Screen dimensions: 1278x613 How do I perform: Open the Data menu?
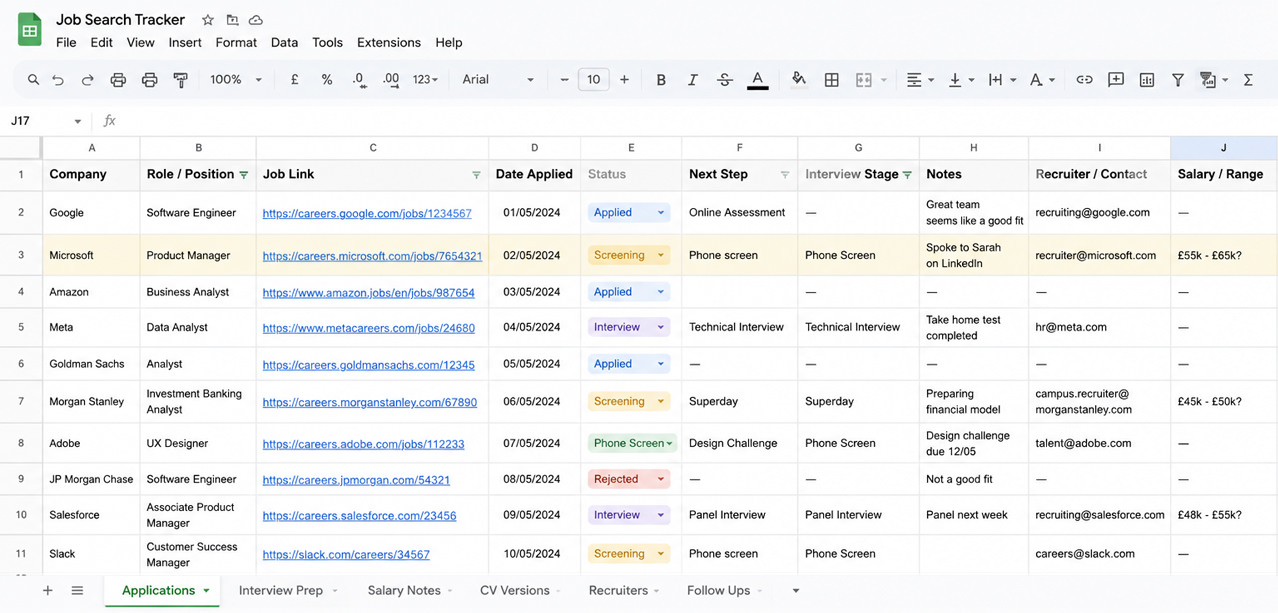point(284,43)
